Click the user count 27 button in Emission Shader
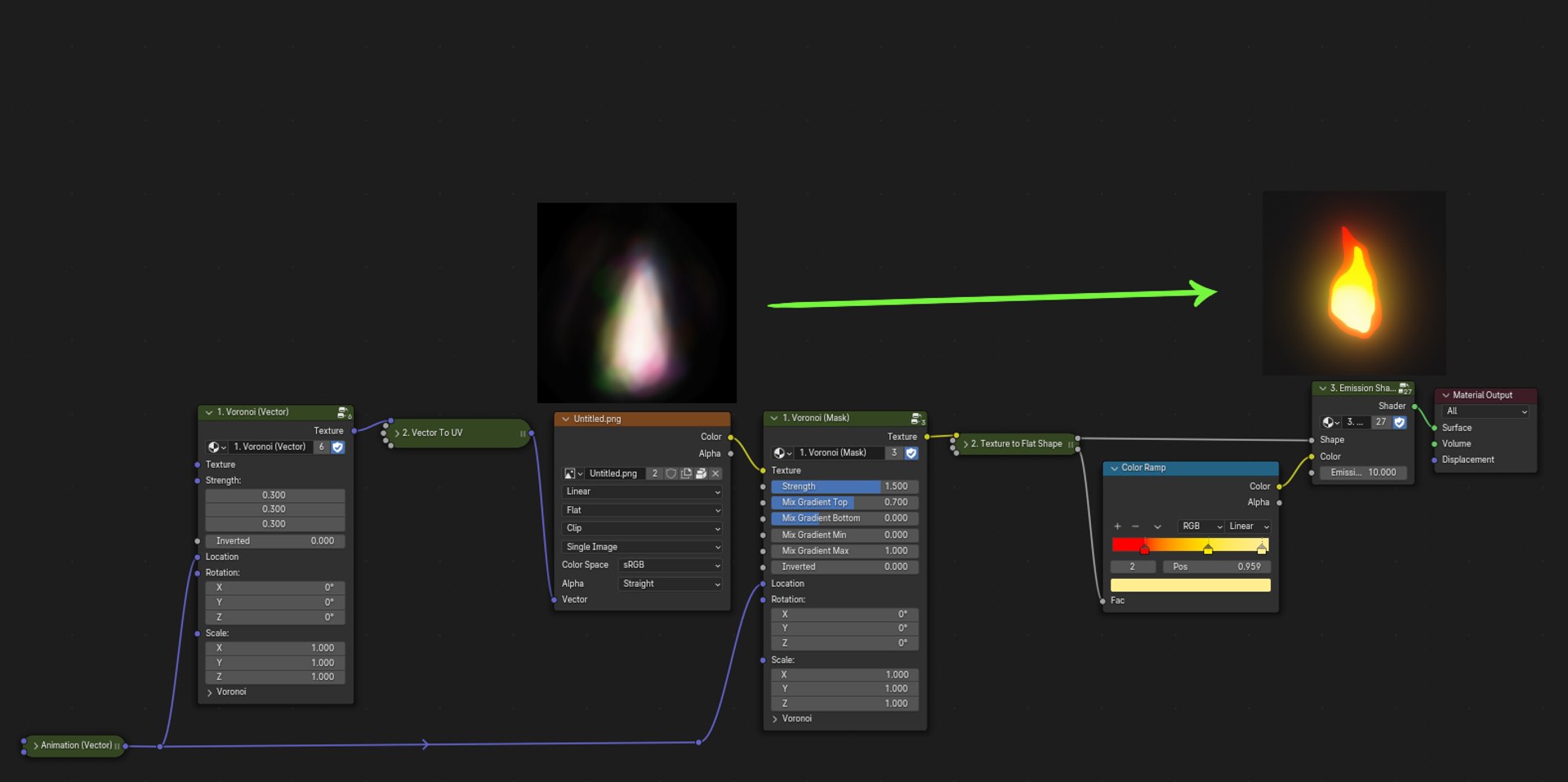 point(1381,422)
